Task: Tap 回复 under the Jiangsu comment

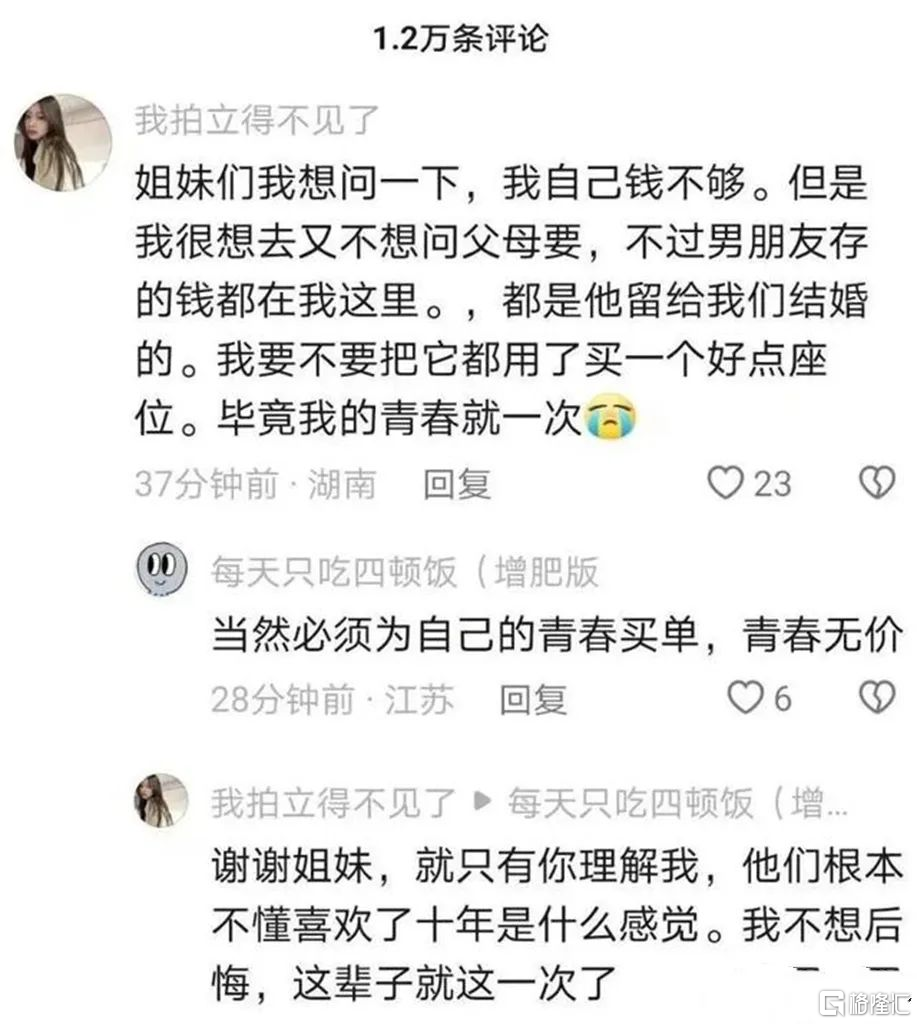Action: point(533,699)
